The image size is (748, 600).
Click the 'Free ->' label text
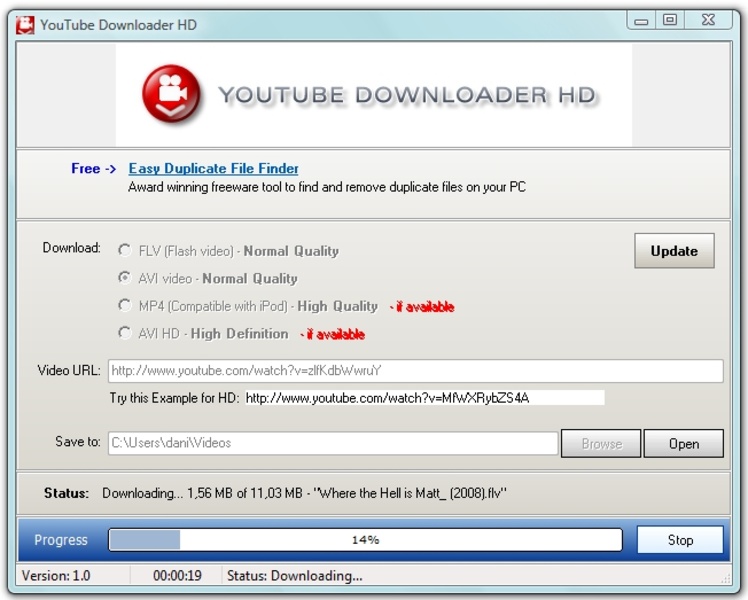tap(94, 168)
